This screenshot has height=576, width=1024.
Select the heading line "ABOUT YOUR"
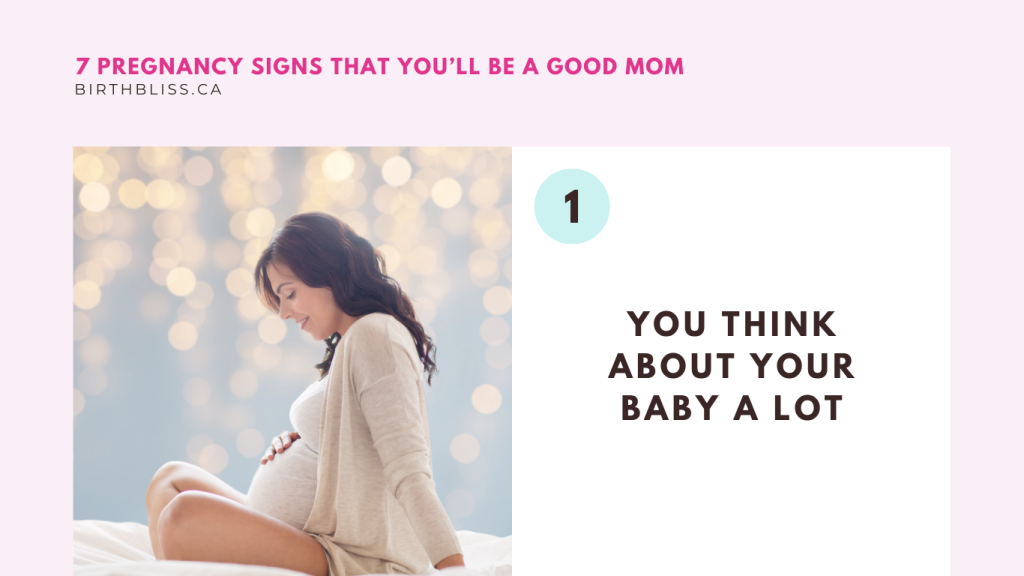tap(731, 366)
